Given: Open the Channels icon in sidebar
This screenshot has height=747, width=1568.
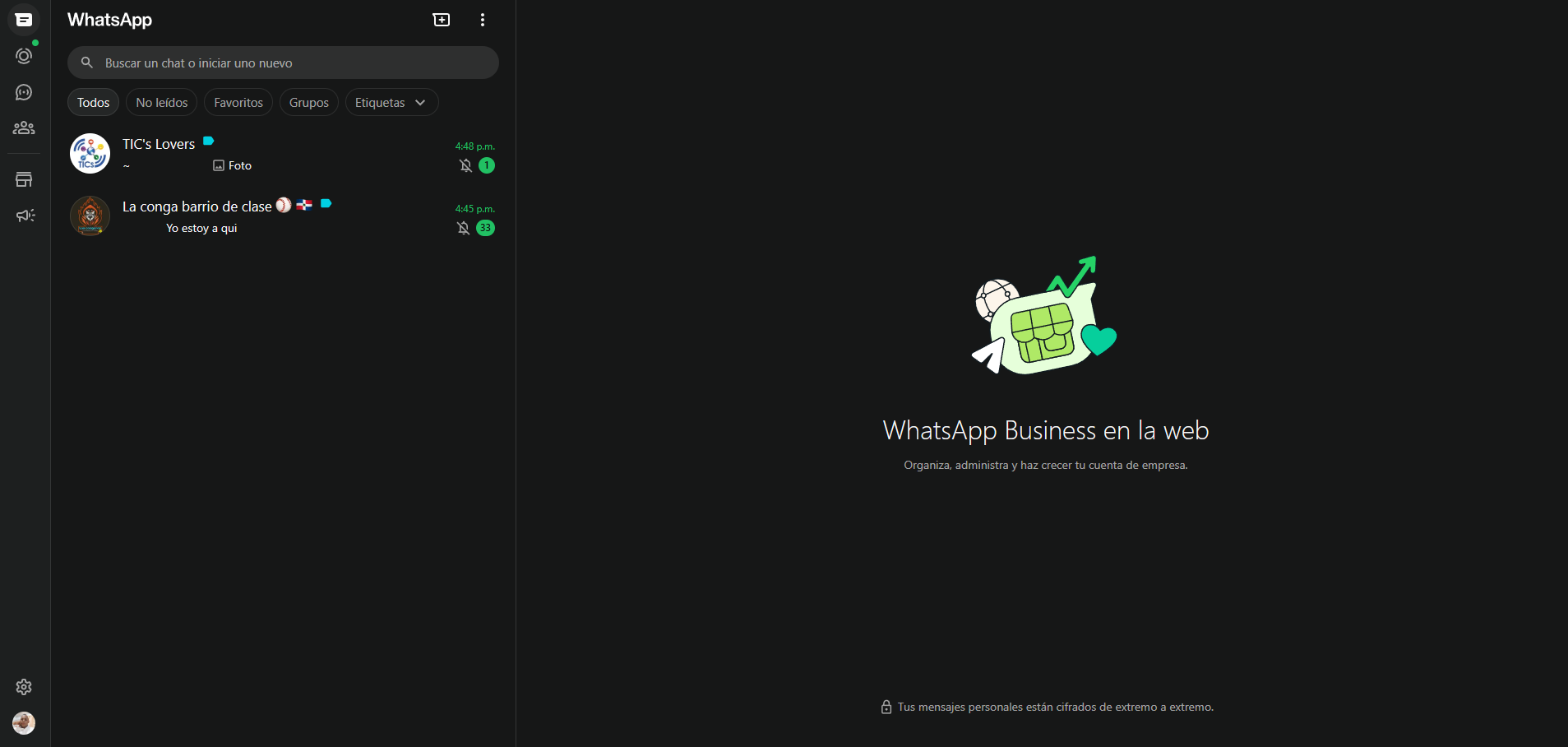Looking at the screenshot, I should pos(24,92).
